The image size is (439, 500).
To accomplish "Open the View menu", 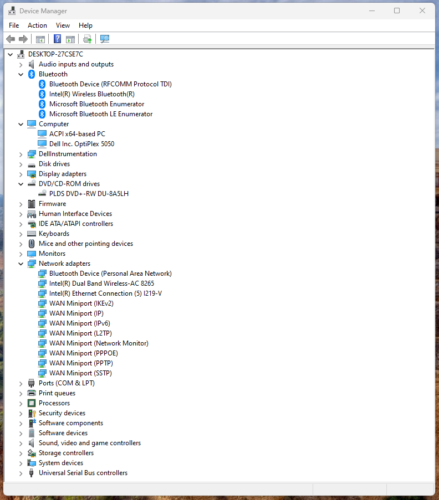I will coord(63,25).
